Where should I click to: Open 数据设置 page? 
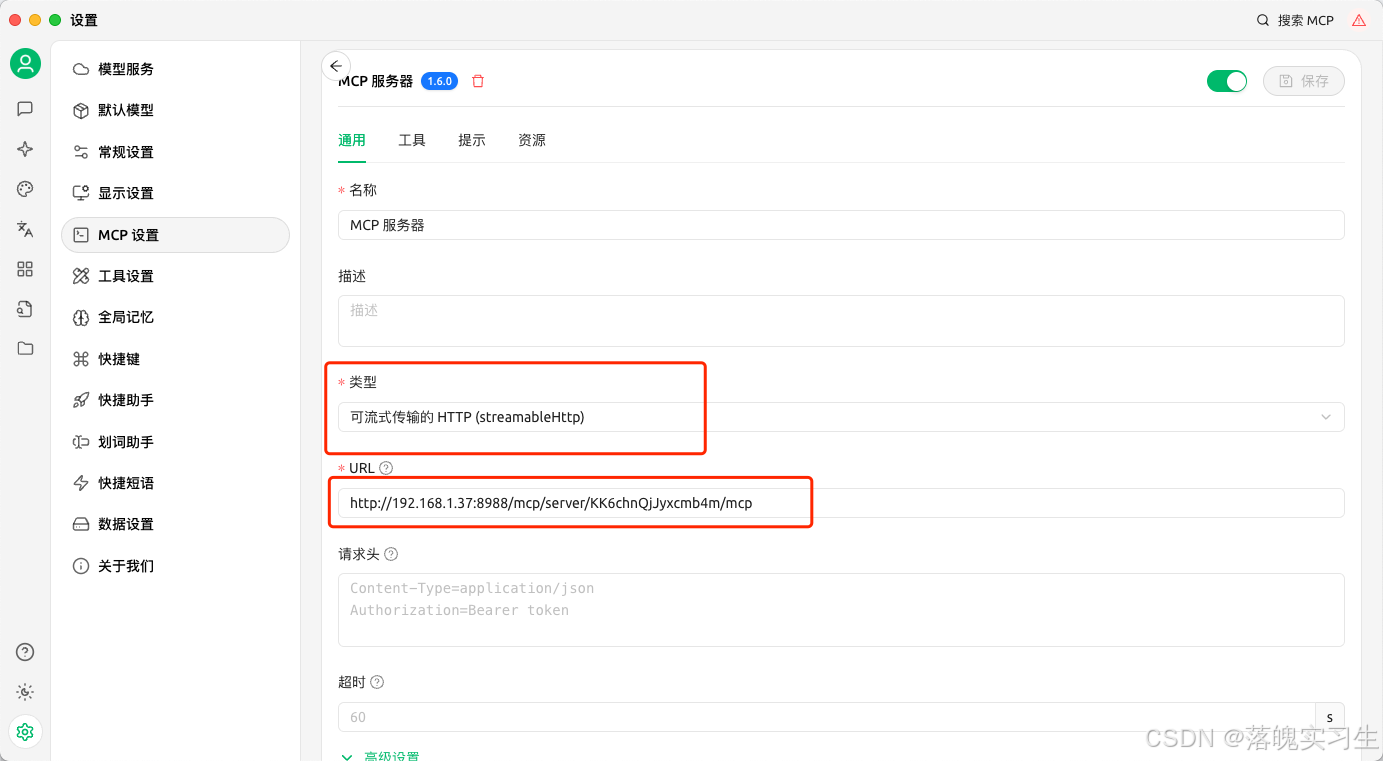pos(175,524)
